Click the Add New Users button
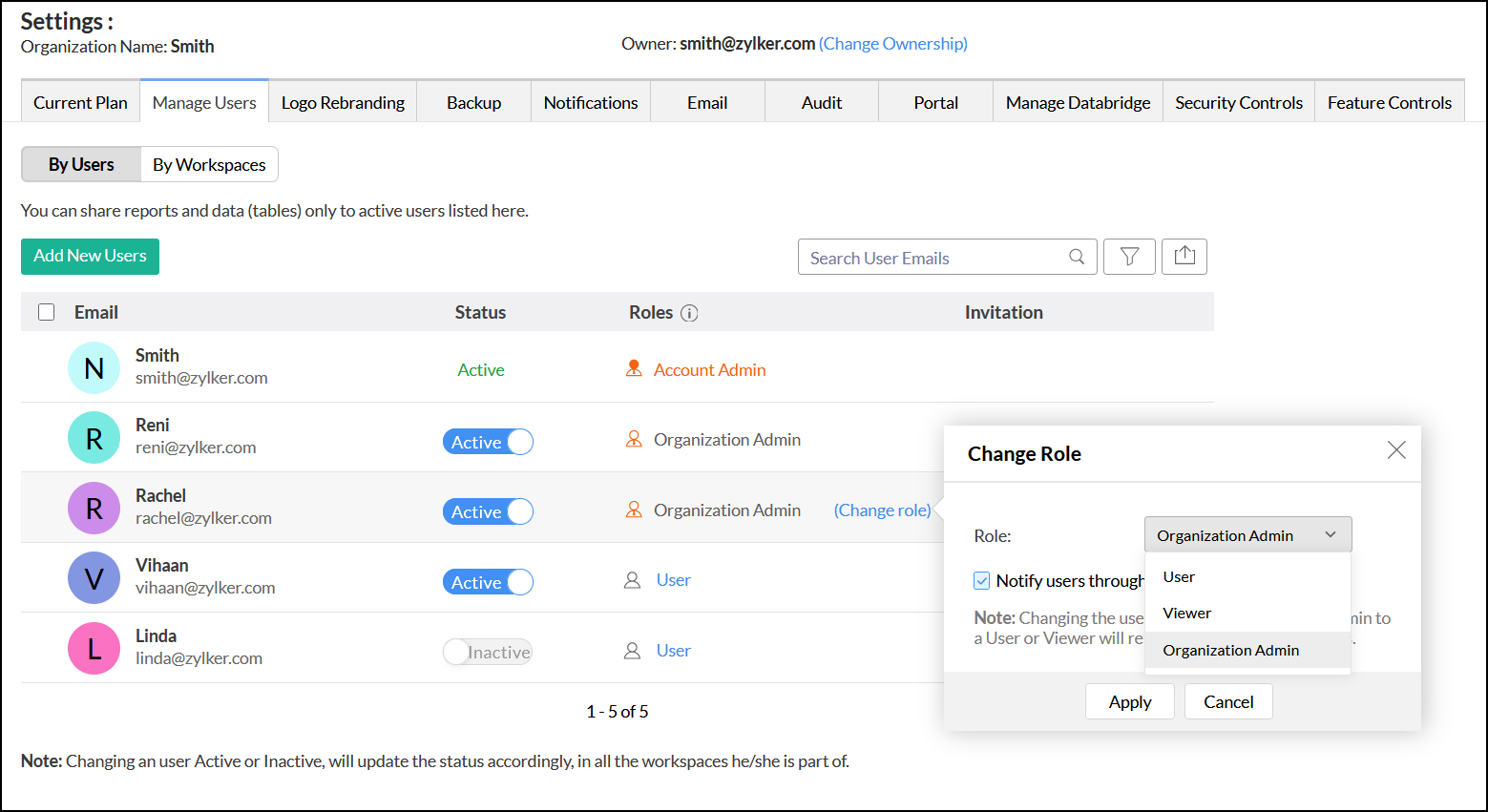Image resolution: width=1488 pixels, height=812 pixels. [x=90, y=256]
